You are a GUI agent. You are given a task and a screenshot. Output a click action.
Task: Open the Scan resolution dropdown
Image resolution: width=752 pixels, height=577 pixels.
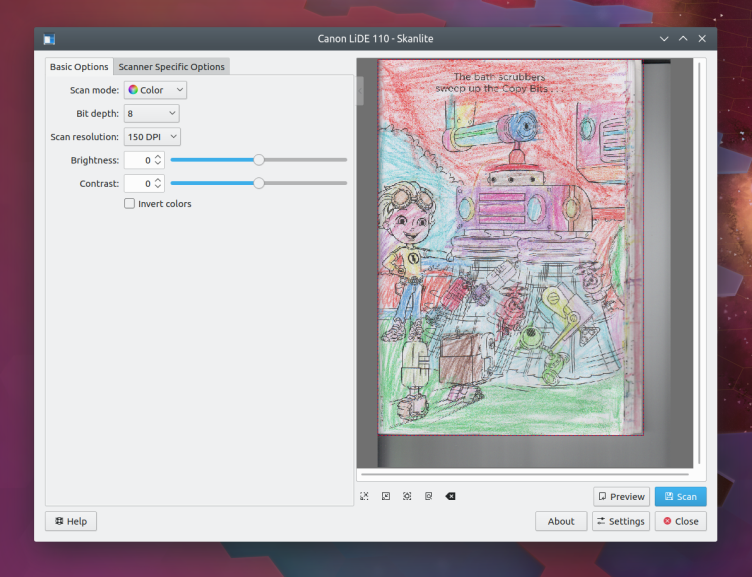coord(152,137)
